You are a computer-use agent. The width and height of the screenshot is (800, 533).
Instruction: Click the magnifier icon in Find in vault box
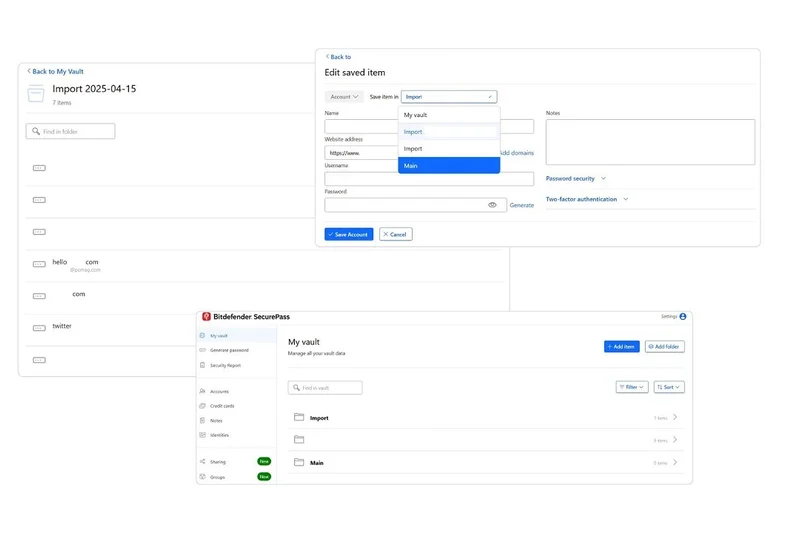tap(296, 388)
